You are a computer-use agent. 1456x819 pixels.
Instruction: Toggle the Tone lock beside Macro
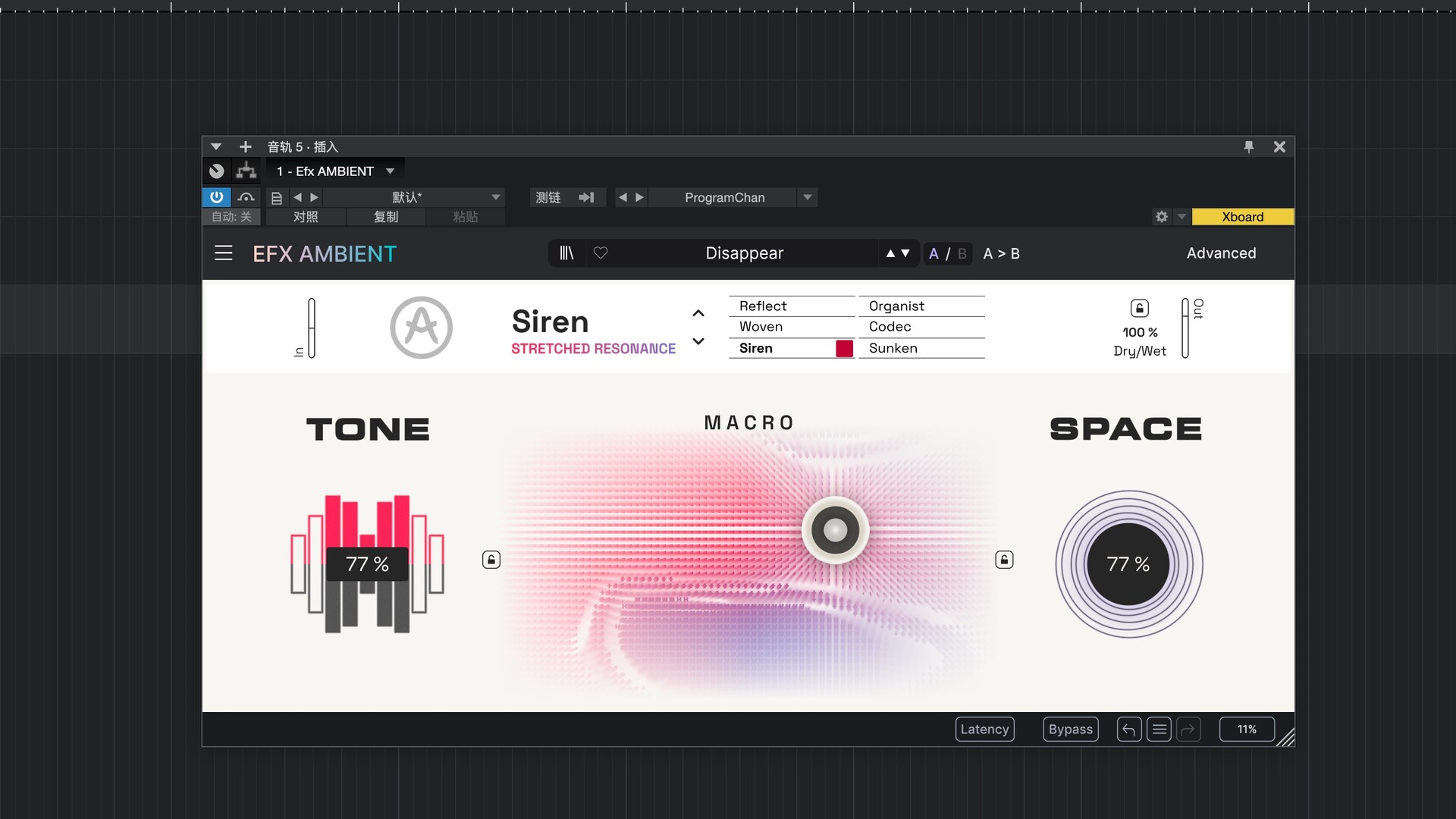[x=491, y=560]
